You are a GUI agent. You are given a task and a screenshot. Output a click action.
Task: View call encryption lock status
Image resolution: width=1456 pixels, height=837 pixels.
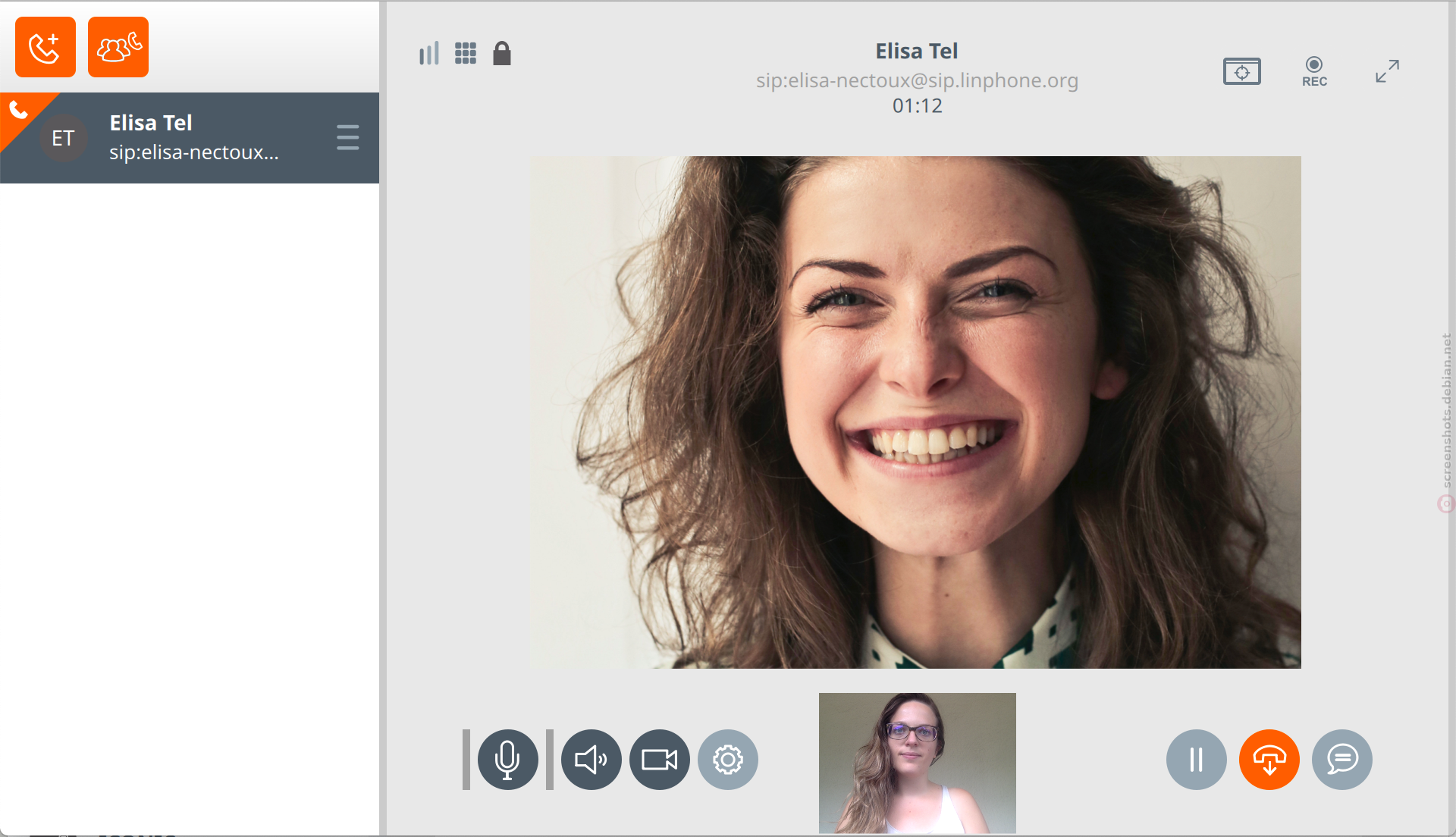[x=502, y=54]
